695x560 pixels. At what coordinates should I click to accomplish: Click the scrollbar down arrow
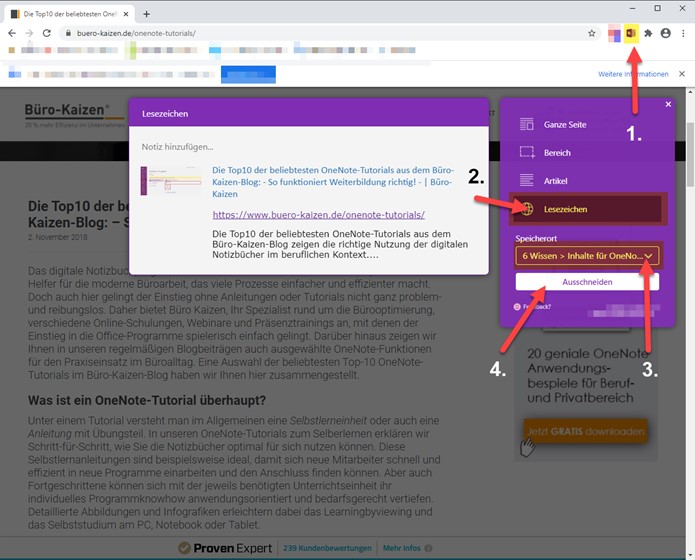point(690,555)
